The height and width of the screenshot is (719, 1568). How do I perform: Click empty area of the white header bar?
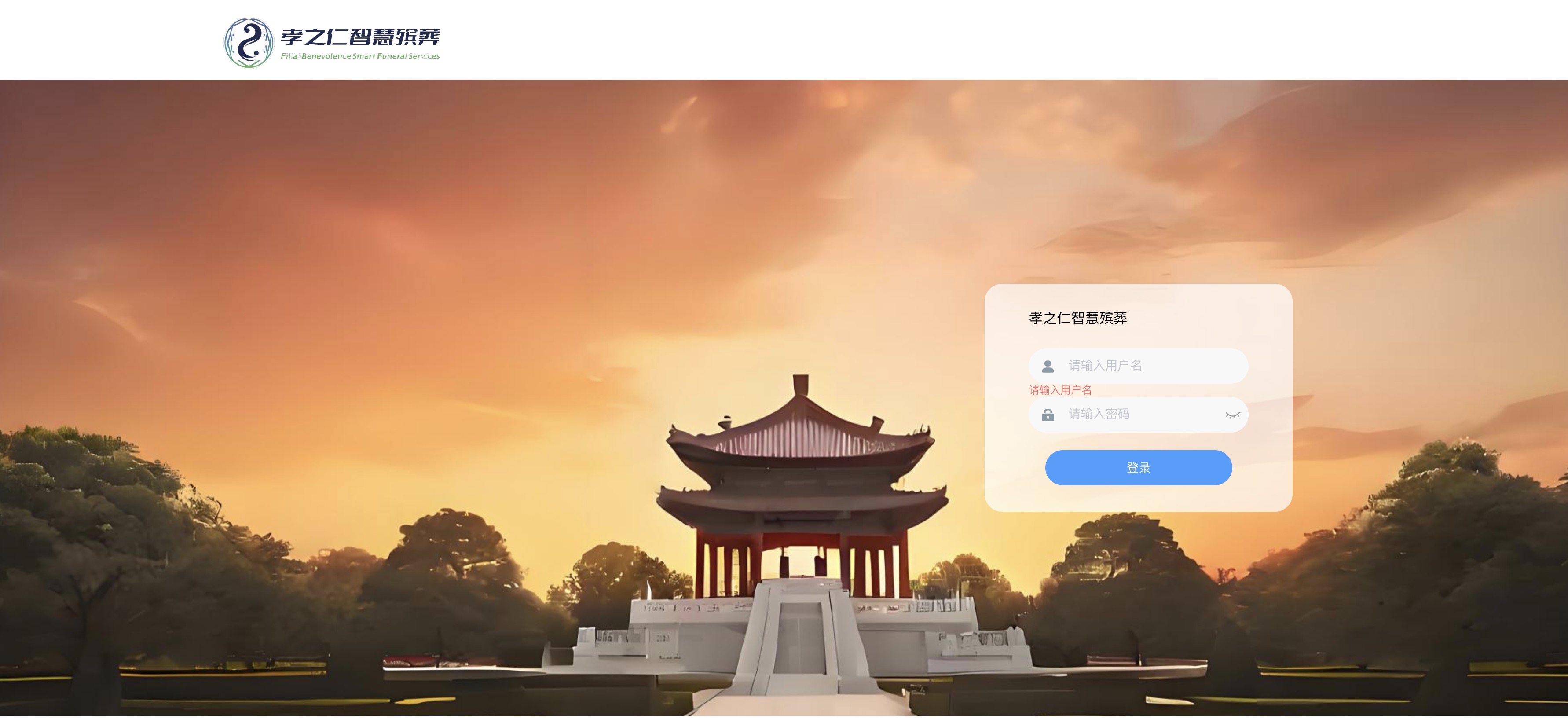[x=974, y=40]
